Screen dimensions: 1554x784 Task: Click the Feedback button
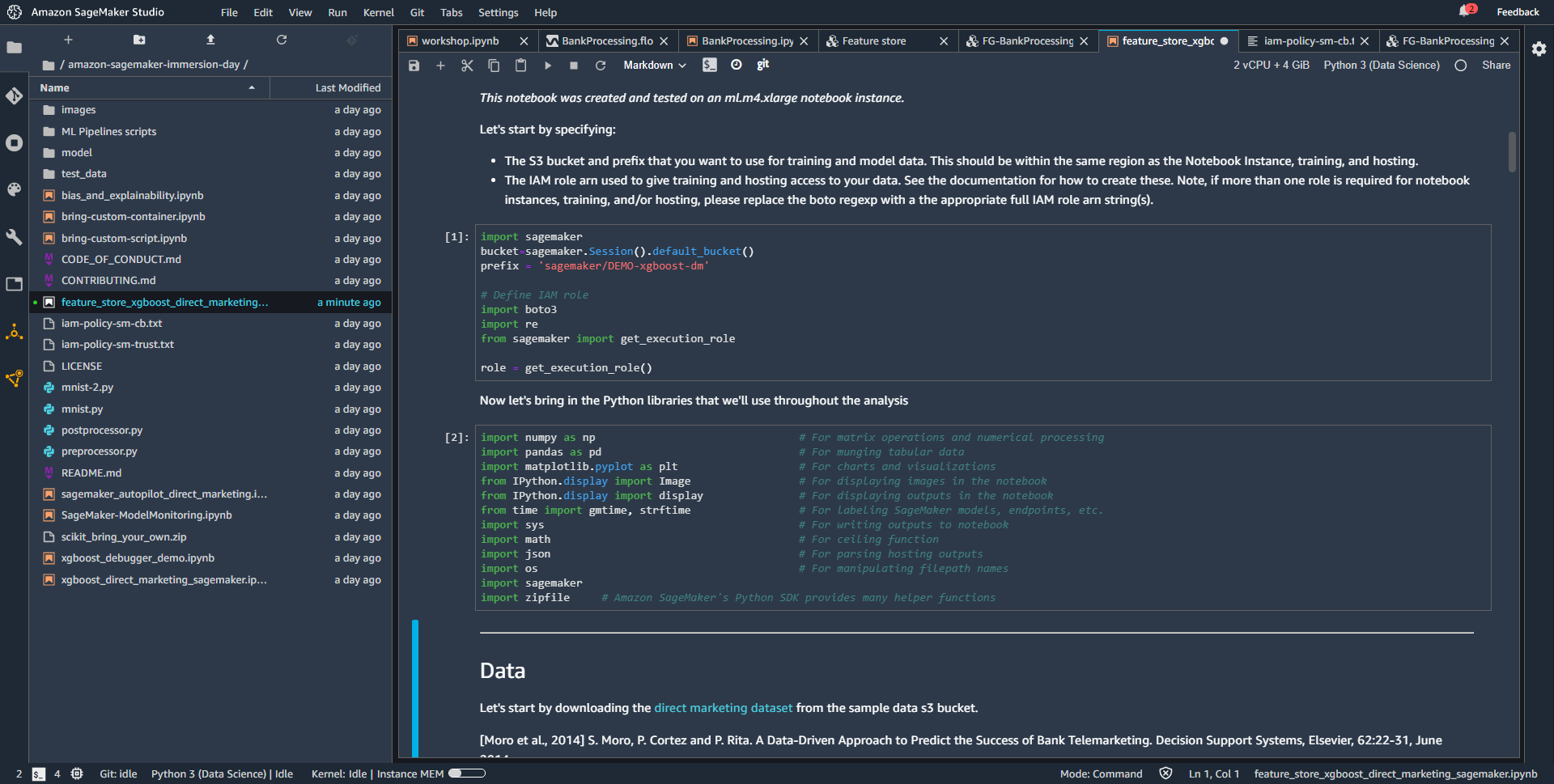coord(1518,12)
